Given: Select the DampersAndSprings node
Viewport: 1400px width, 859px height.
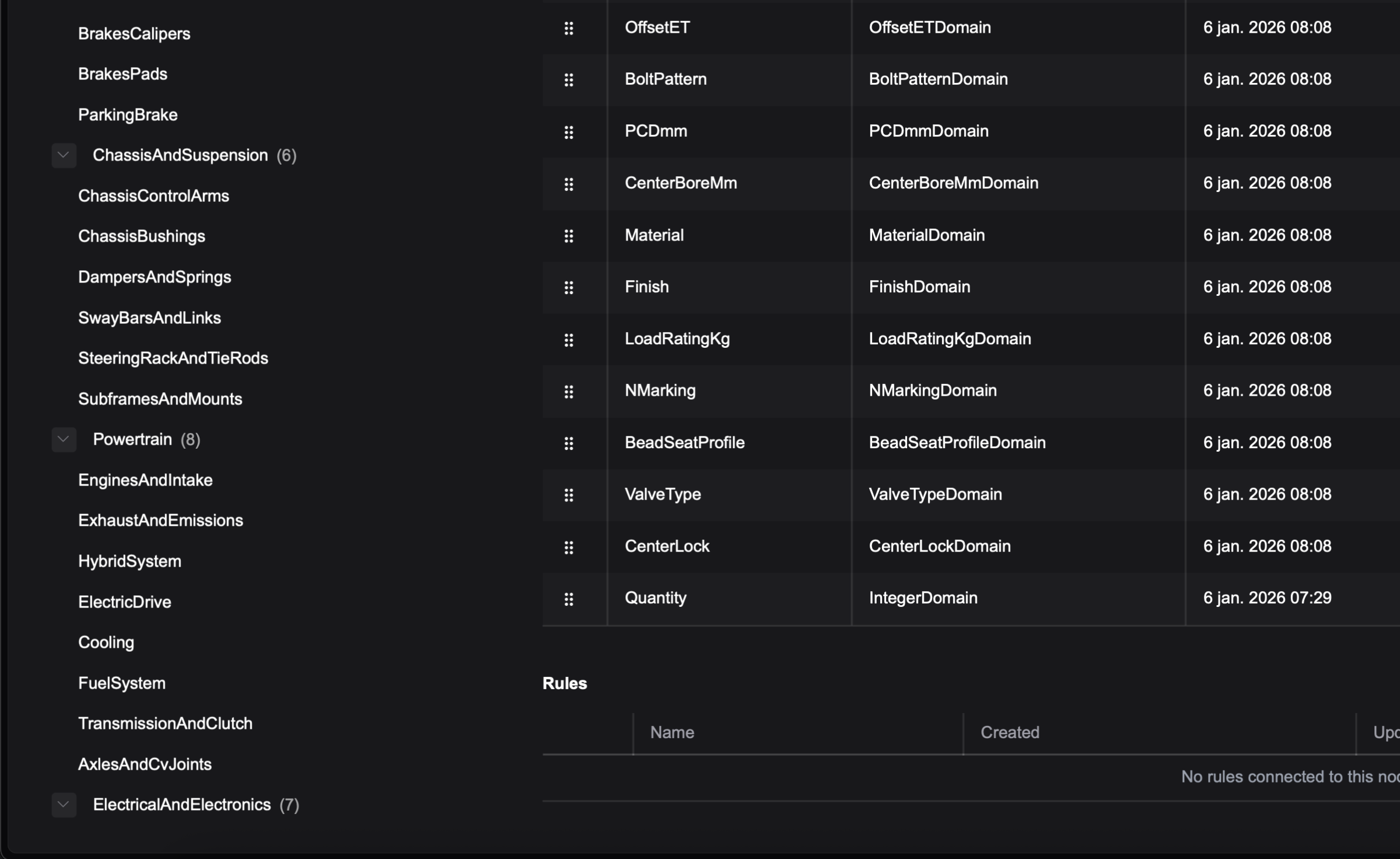Looking at the screenshot, I should point(155,277).
